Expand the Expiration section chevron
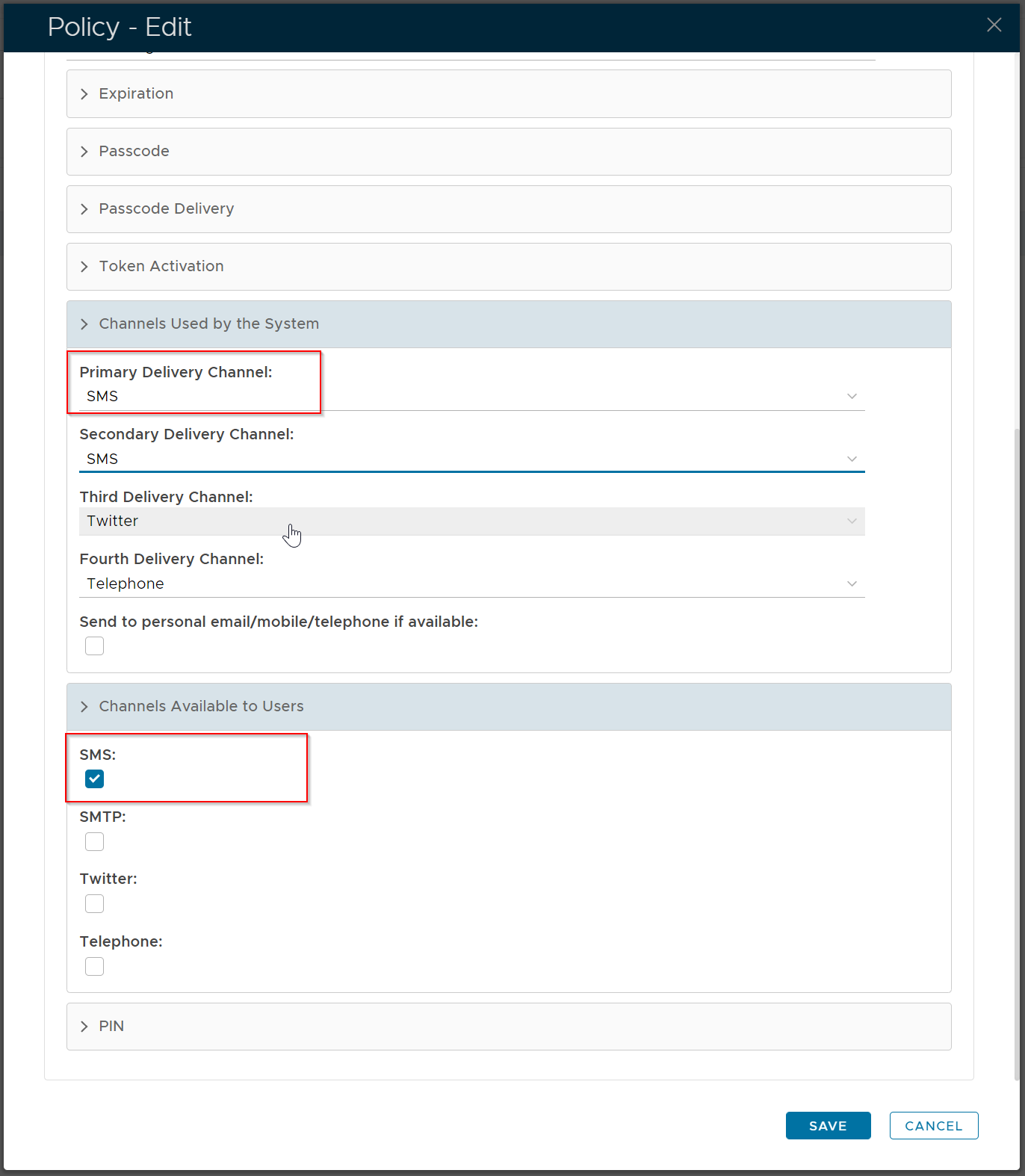The height and width of the screenshot is (1176, 1025). [x=84, y=94]
